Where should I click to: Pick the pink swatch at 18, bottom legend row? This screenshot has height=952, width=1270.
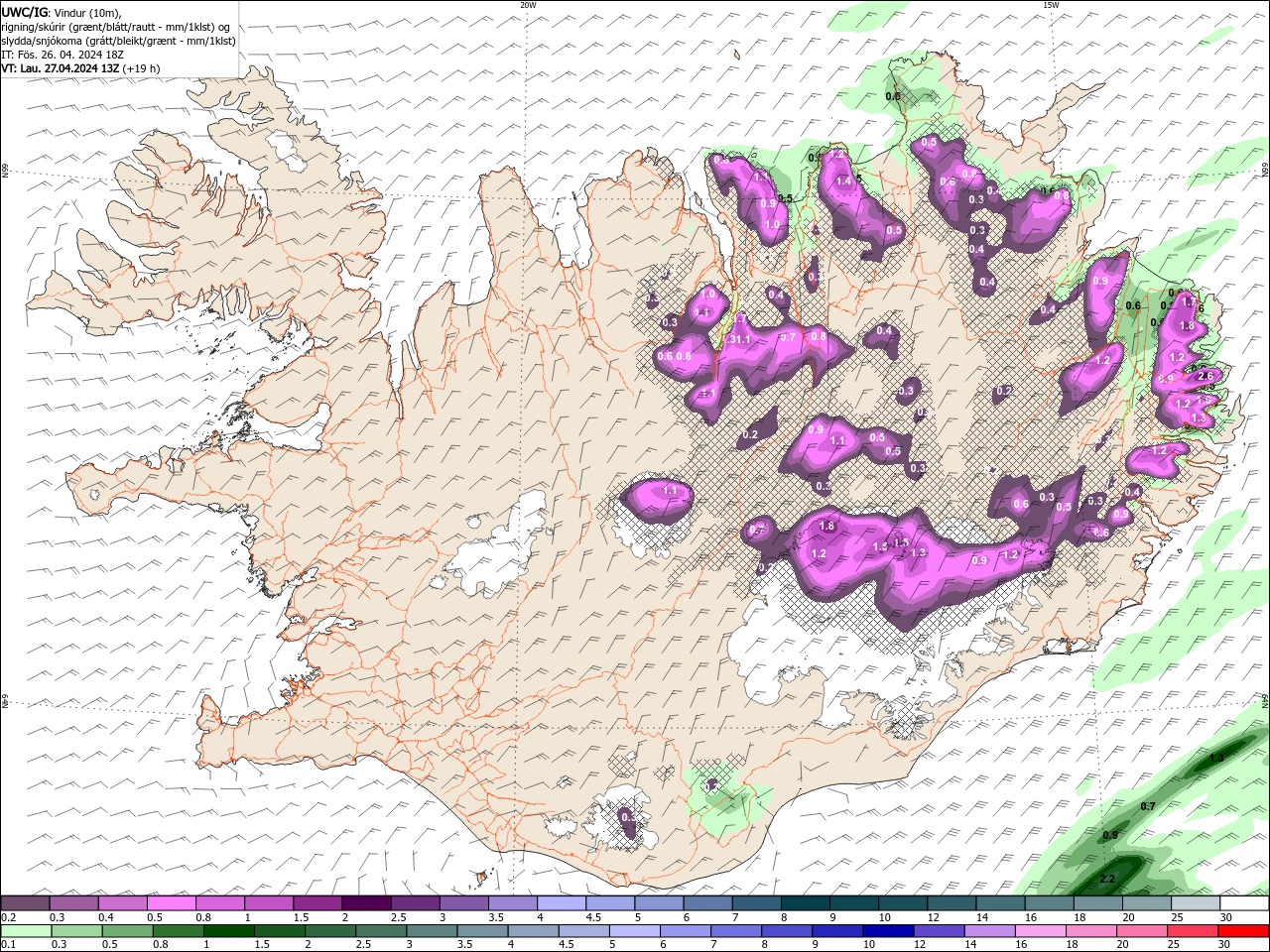pyautogui.click(x=1091, y=931)
